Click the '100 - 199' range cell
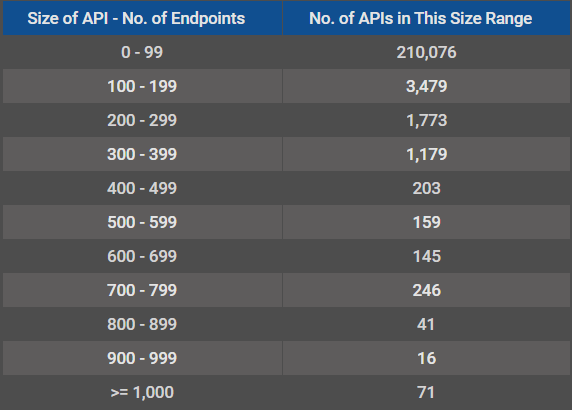Screen dimensions: 572x410 pos(142,86)
